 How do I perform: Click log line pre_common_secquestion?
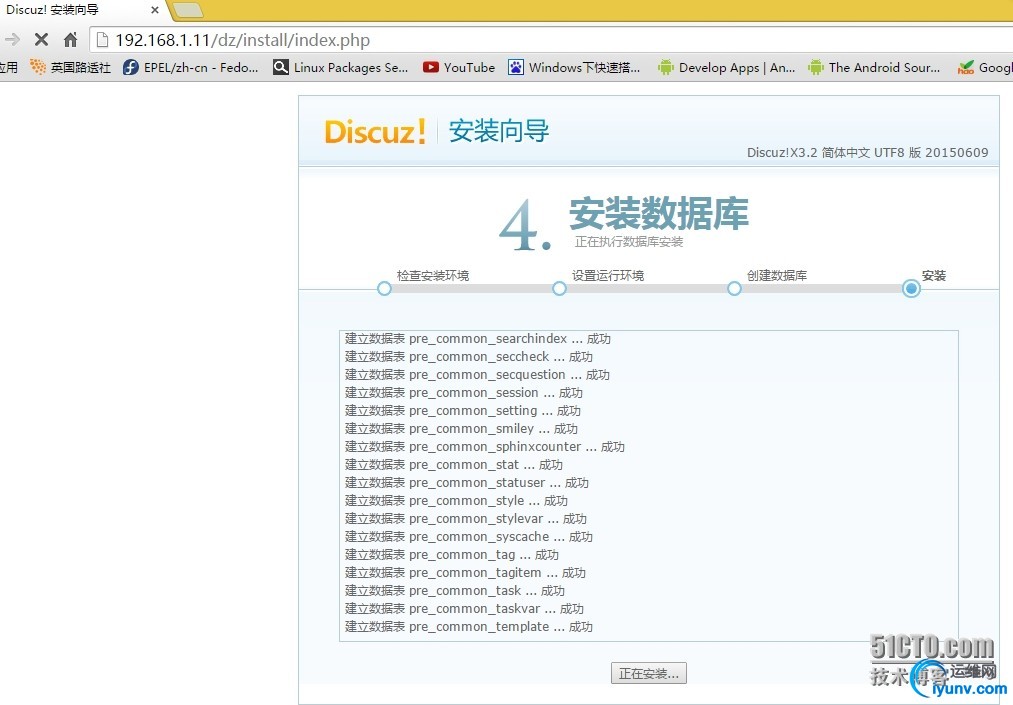[x=477, y=375]
